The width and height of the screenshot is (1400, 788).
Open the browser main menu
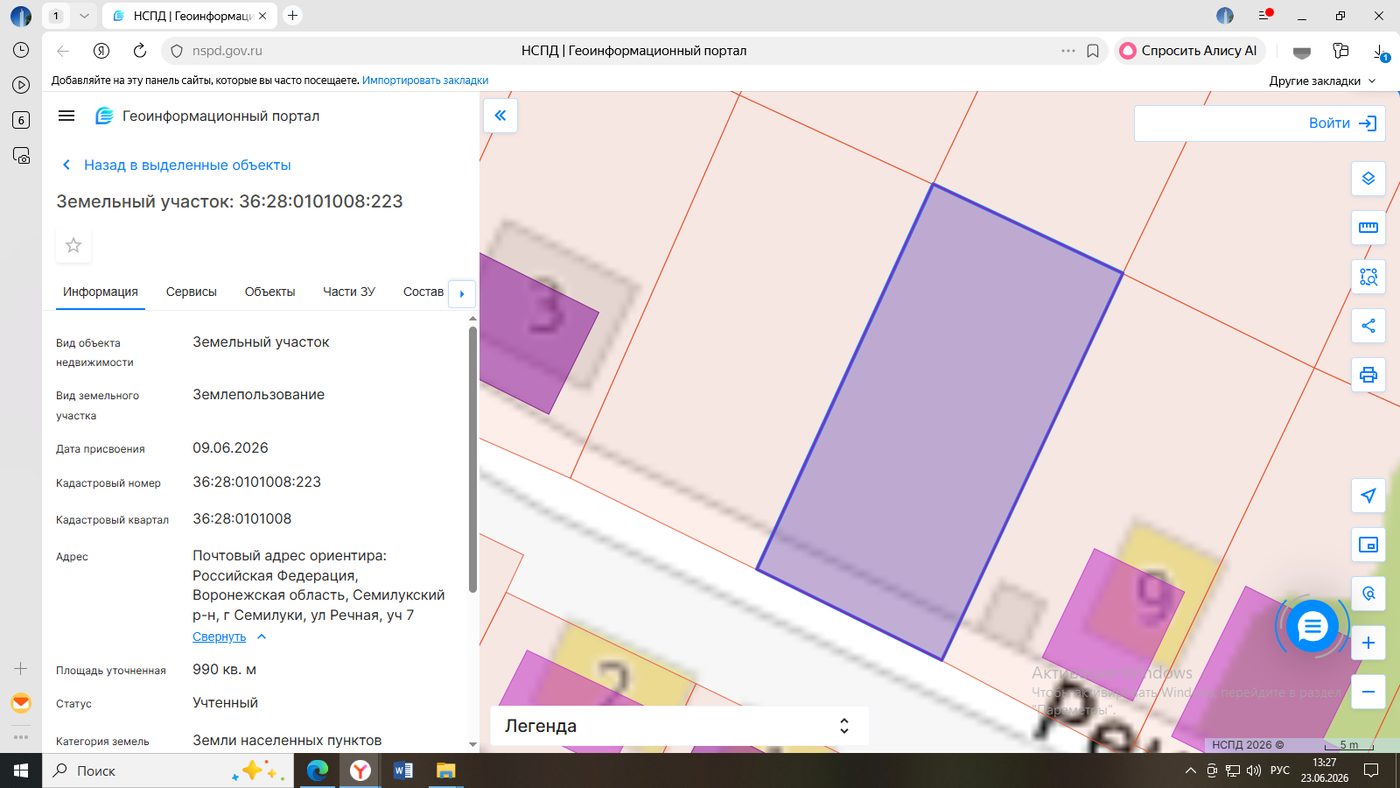(x=1265, y=16)
